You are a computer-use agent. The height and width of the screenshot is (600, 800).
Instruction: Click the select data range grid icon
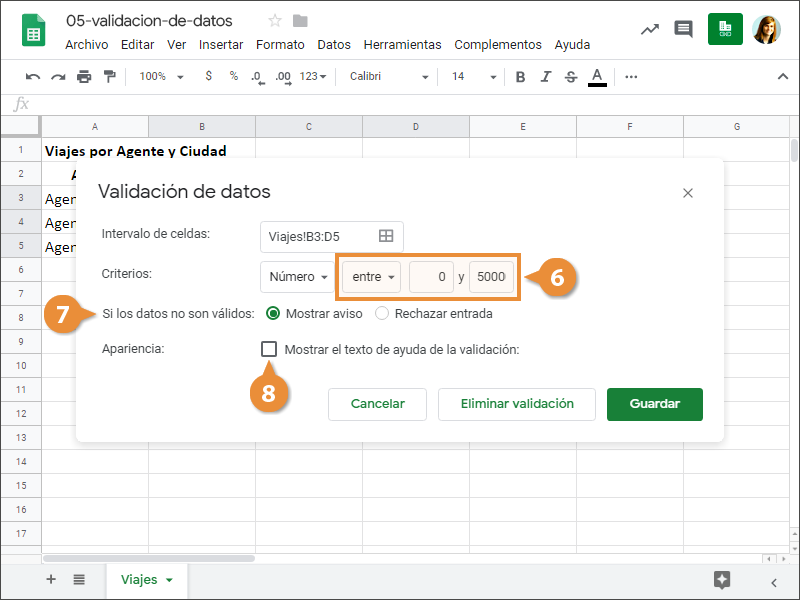click(386, 236)
